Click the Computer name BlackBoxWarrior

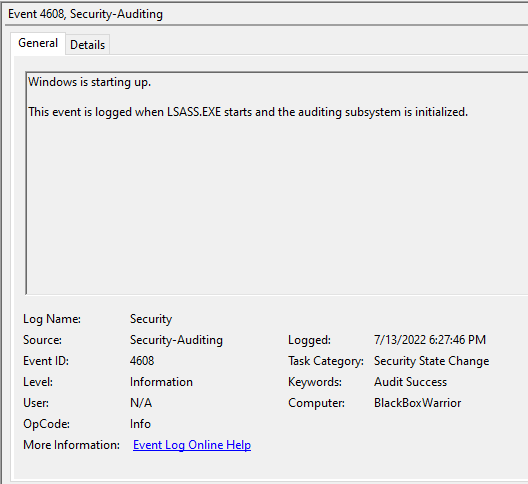point(418,403)
